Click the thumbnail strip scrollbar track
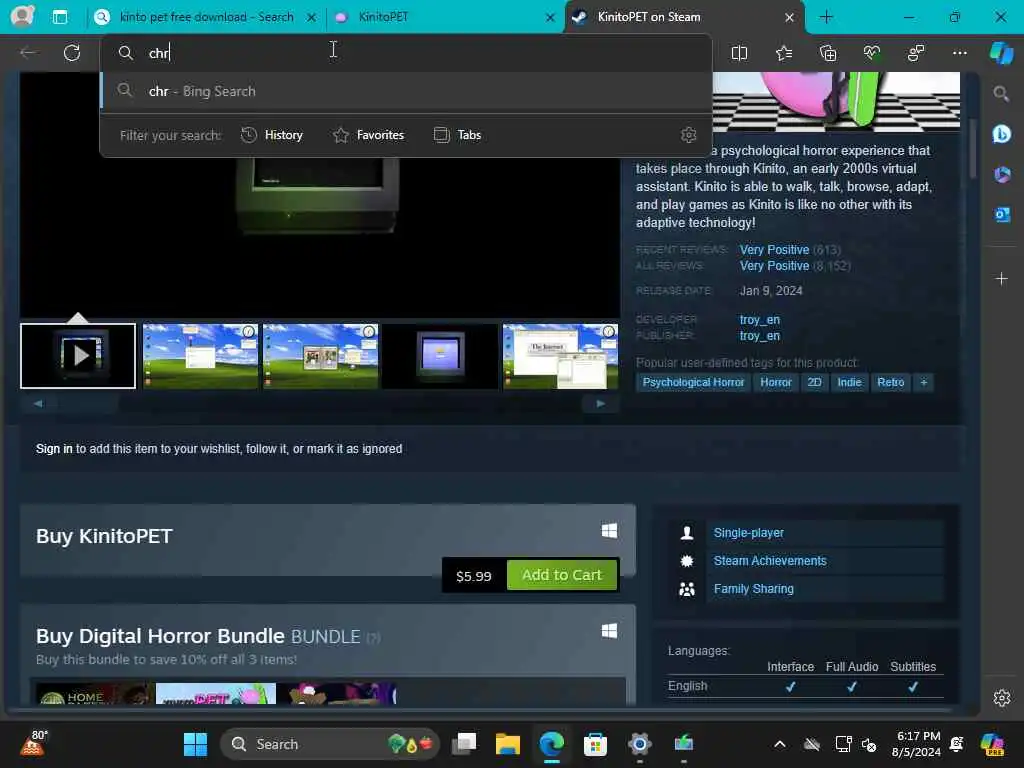Viewport: 1024px width, 768px height. 319,404
